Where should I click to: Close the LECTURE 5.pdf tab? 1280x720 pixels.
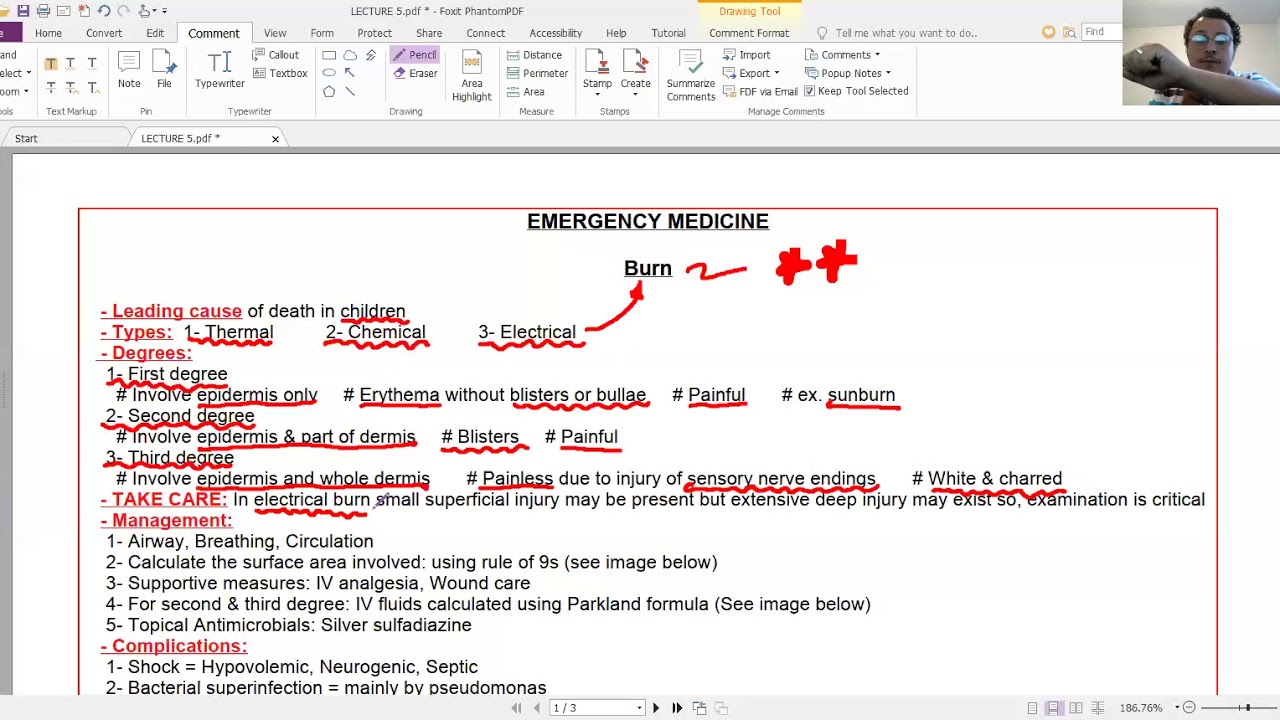275,139
